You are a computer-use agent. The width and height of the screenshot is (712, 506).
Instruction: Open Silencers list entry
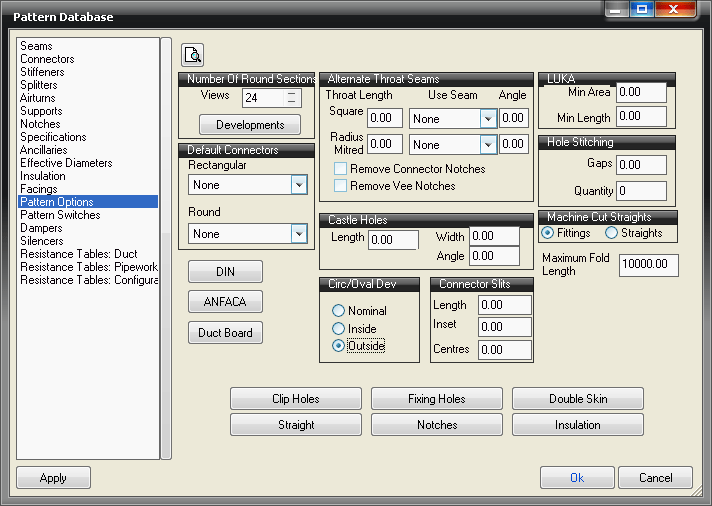42,241
